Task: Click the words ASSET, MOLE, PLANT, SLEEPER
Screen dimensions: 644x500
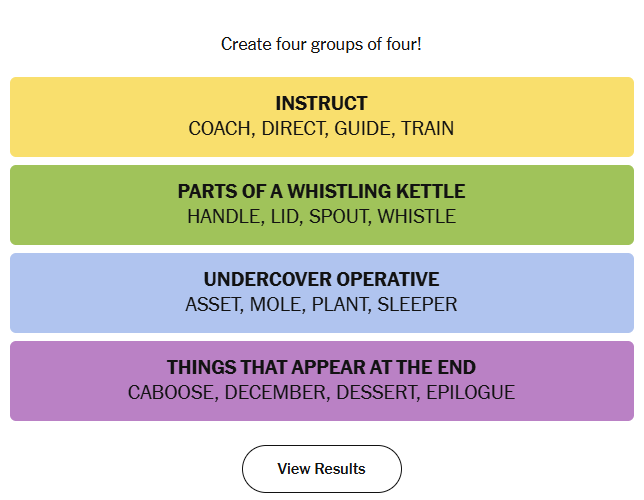Action: tap(321, 304)
